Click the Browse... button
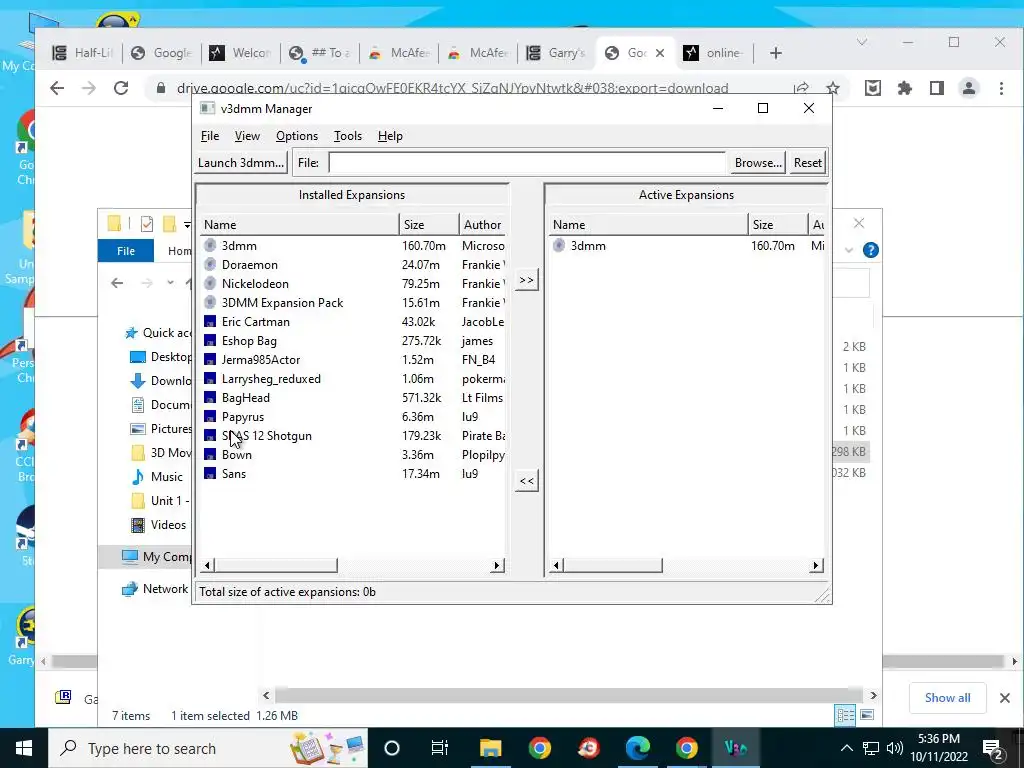Viewport: 1024px width, 768px height. 758,163
